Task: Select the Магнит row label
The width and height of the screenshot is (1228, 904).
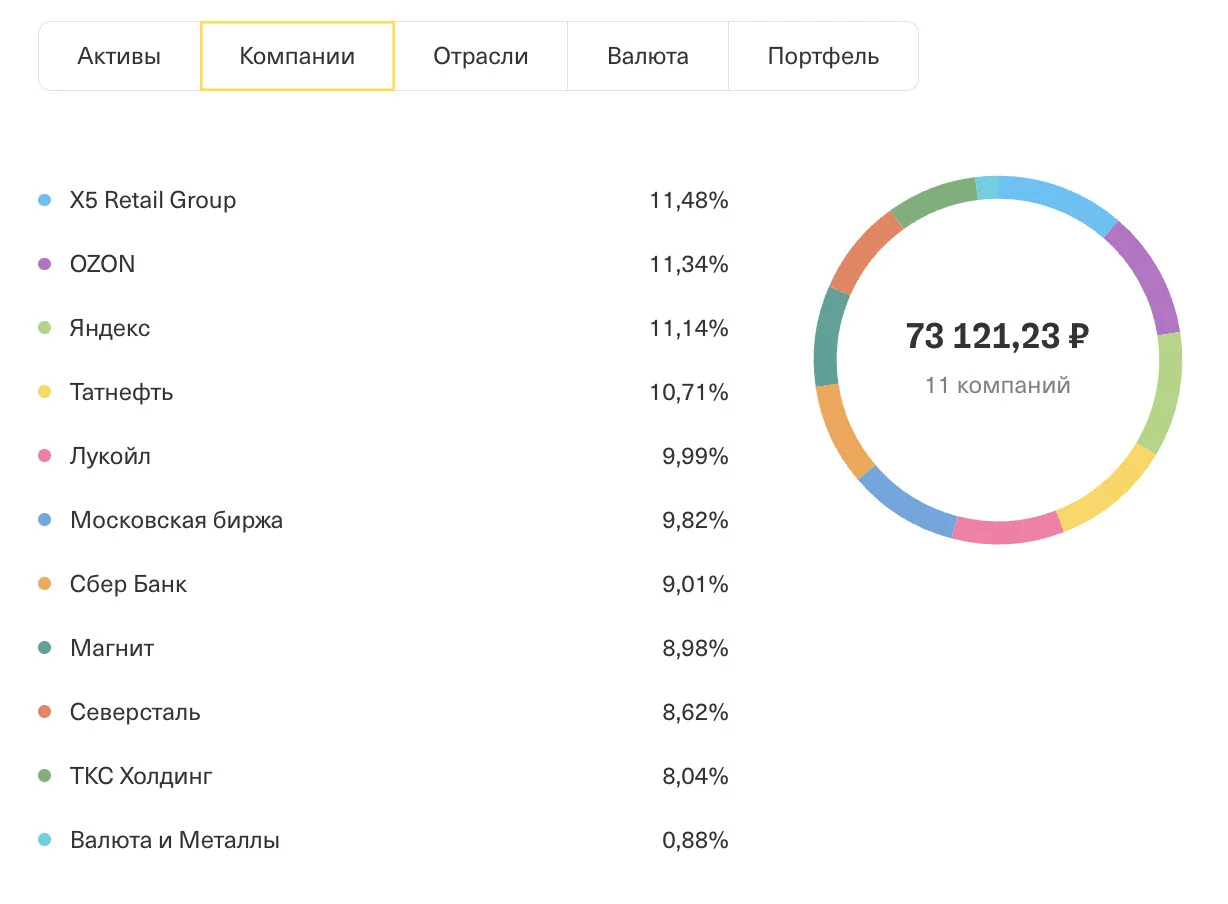Action: 112,648
